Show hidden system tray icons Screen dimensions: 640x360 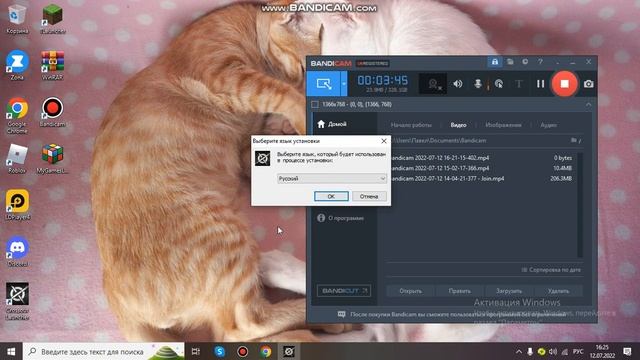518,351
